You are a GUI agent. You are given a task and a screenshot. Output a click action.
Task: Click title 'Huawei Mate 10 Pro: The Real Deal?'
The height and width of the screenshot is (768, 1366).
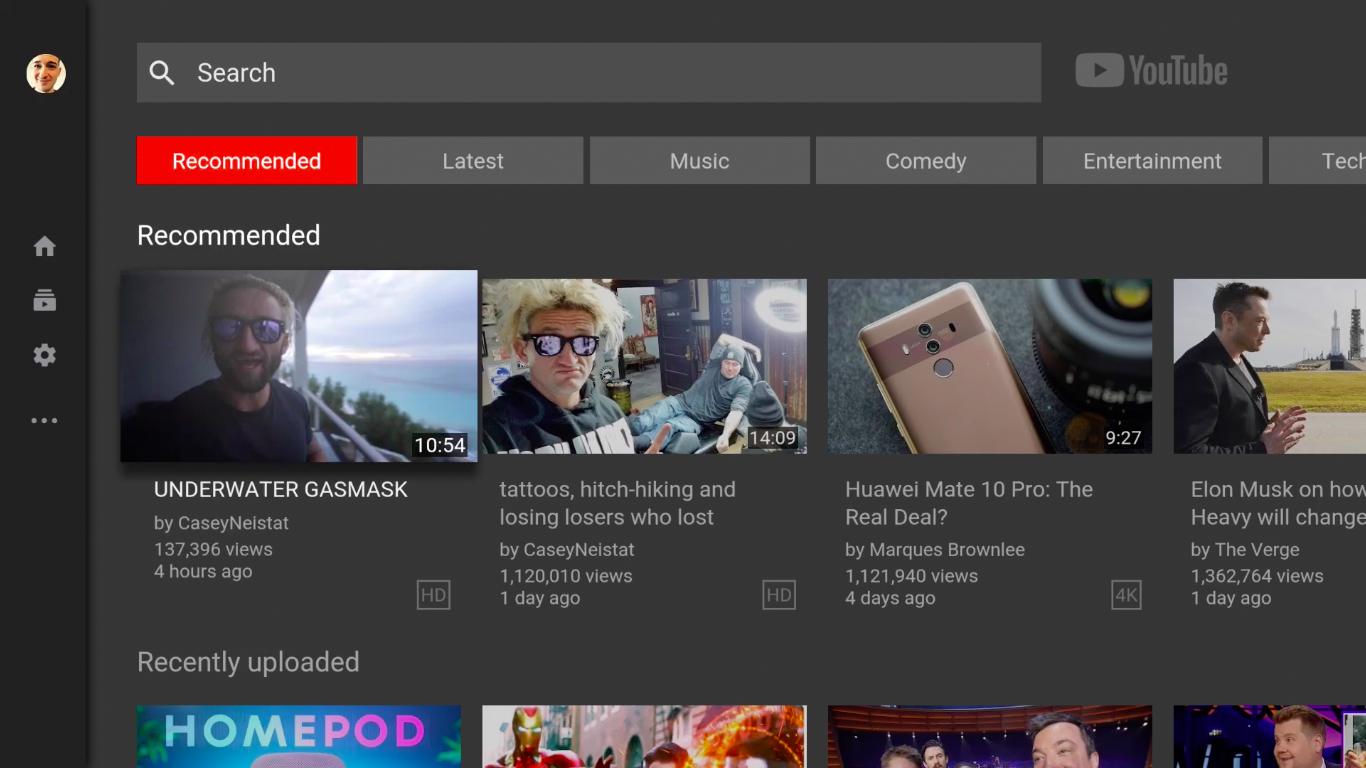(969, 503)
